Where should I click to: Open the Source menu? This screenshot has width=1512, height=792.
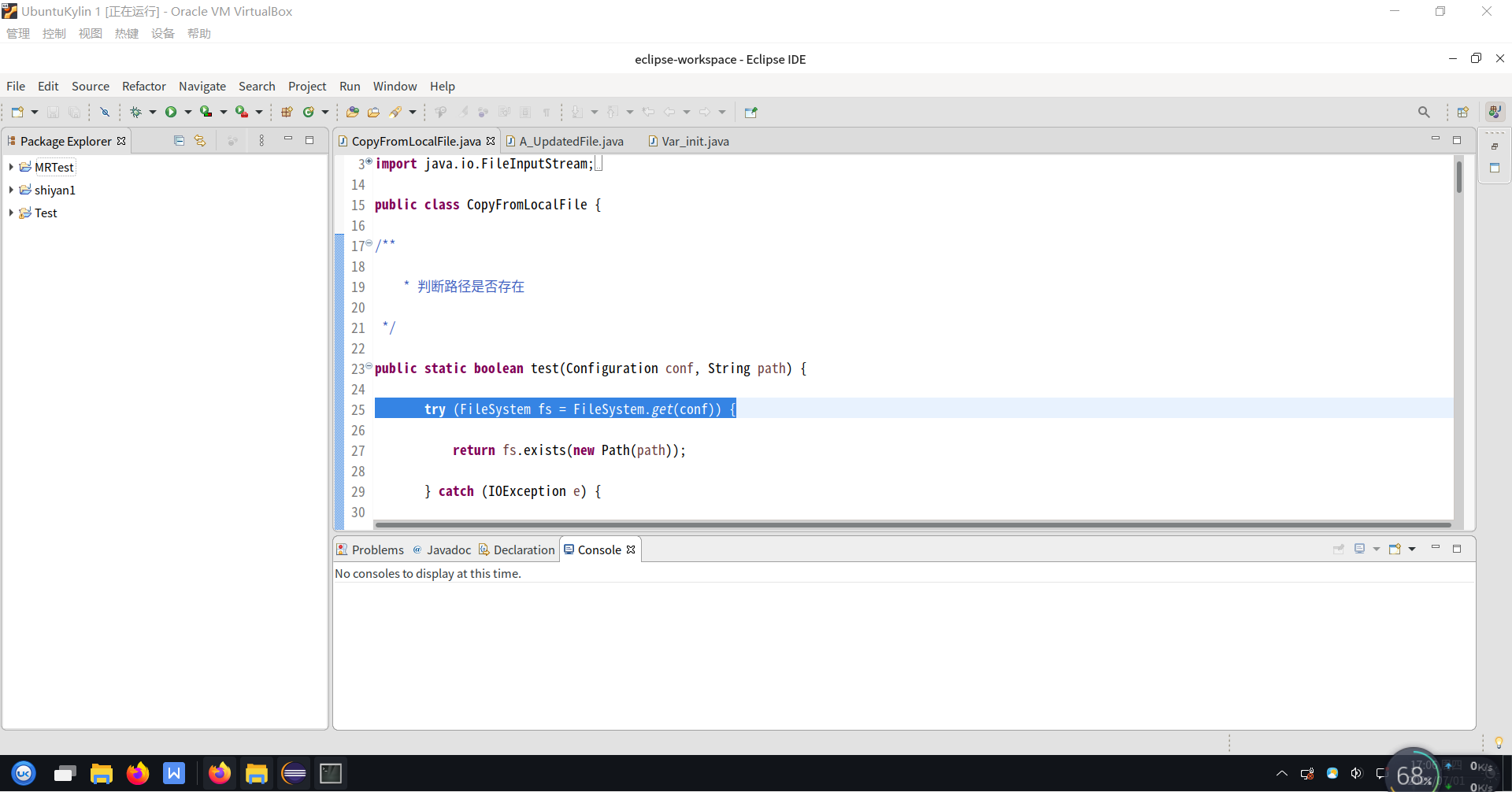pos(91,86)
